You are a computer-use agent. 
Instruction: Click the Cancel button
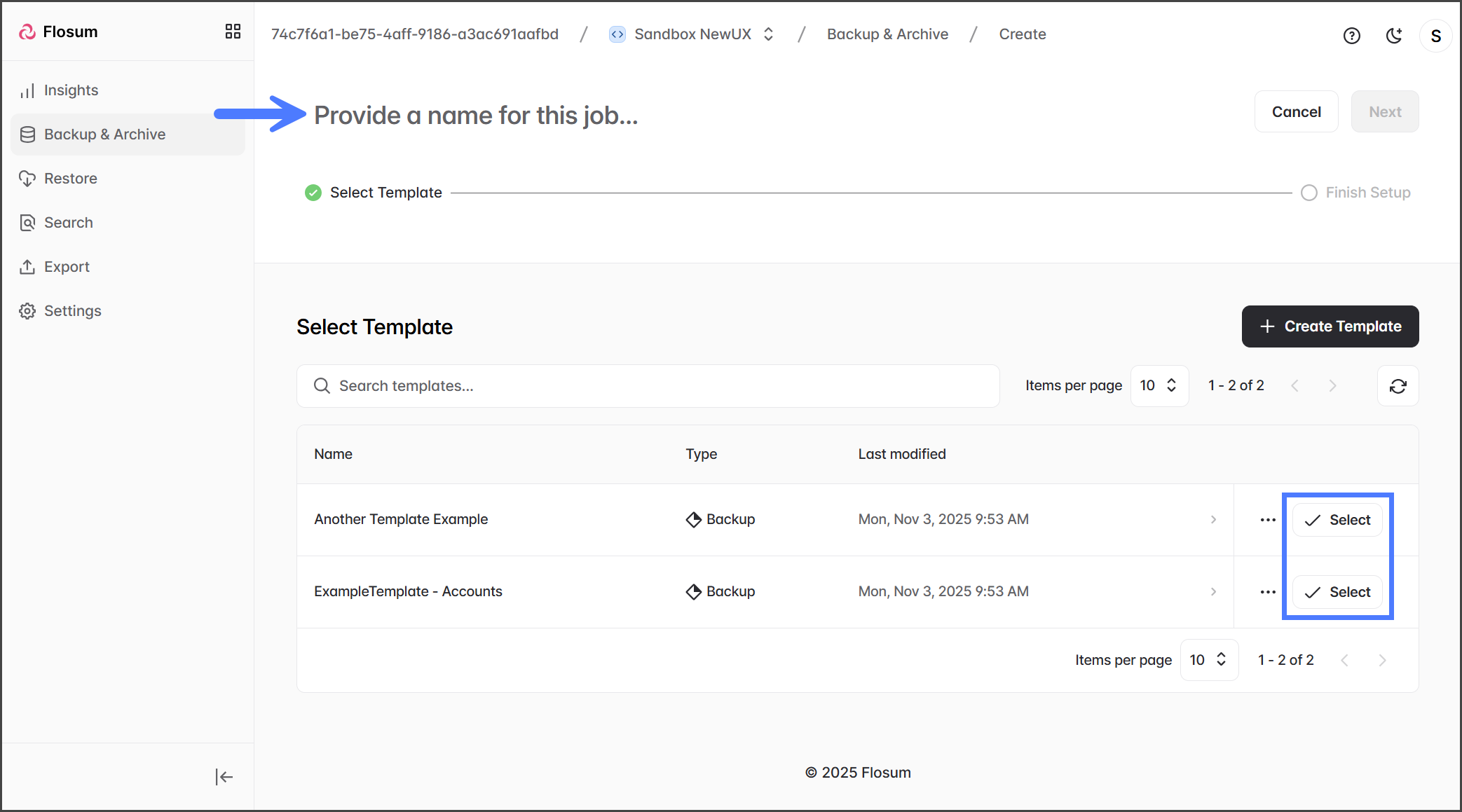1296,112
